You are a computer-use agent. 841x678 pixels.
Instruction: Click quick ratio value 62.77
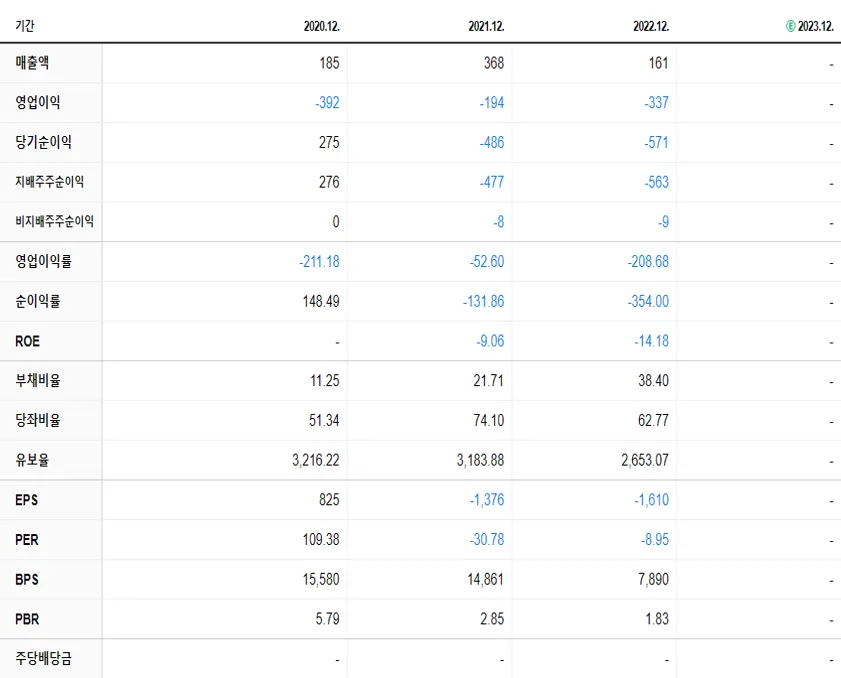tap(653, 420)
